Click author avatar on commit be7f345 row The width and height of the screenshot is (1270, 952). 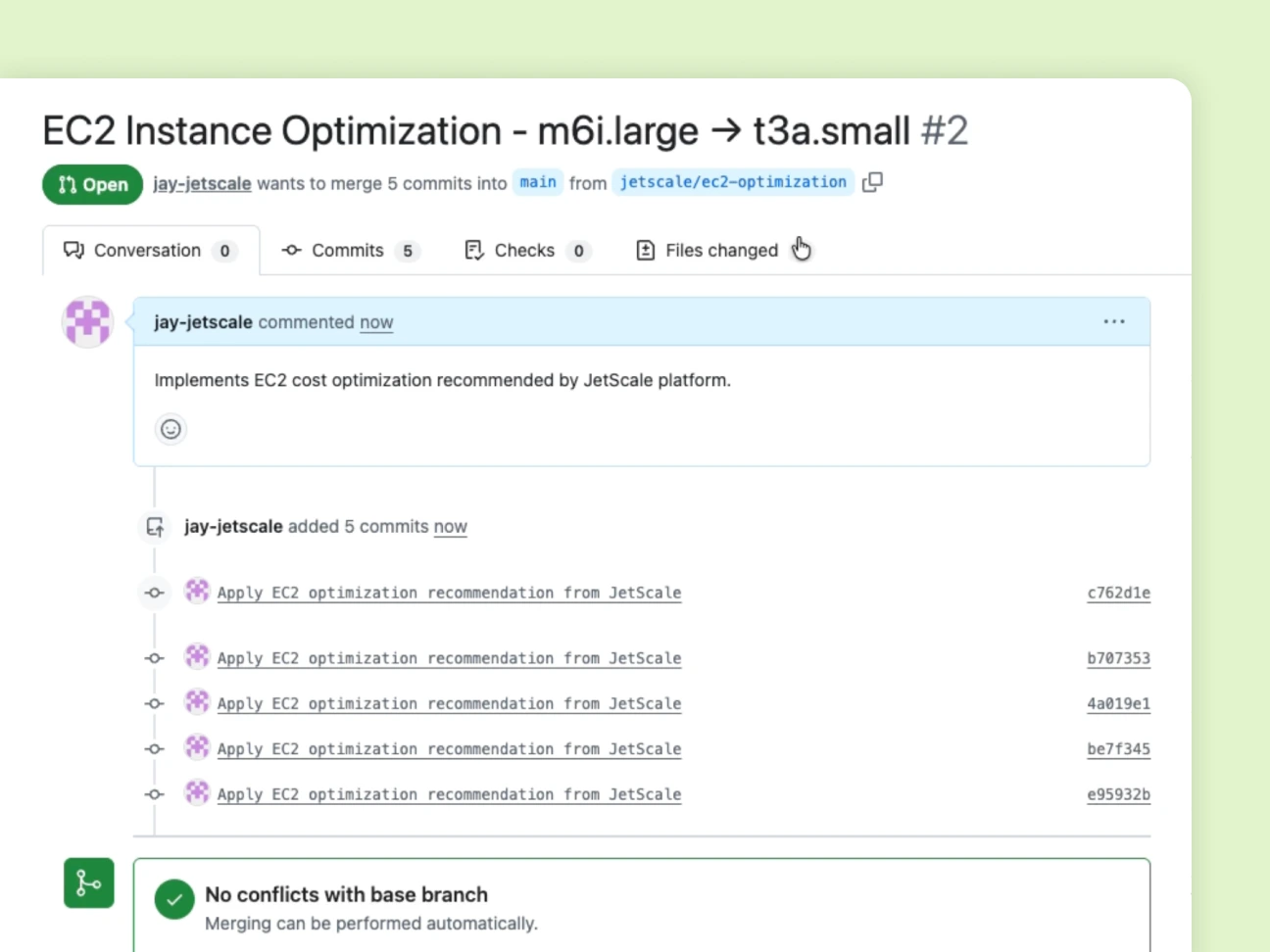coord(197,746)
